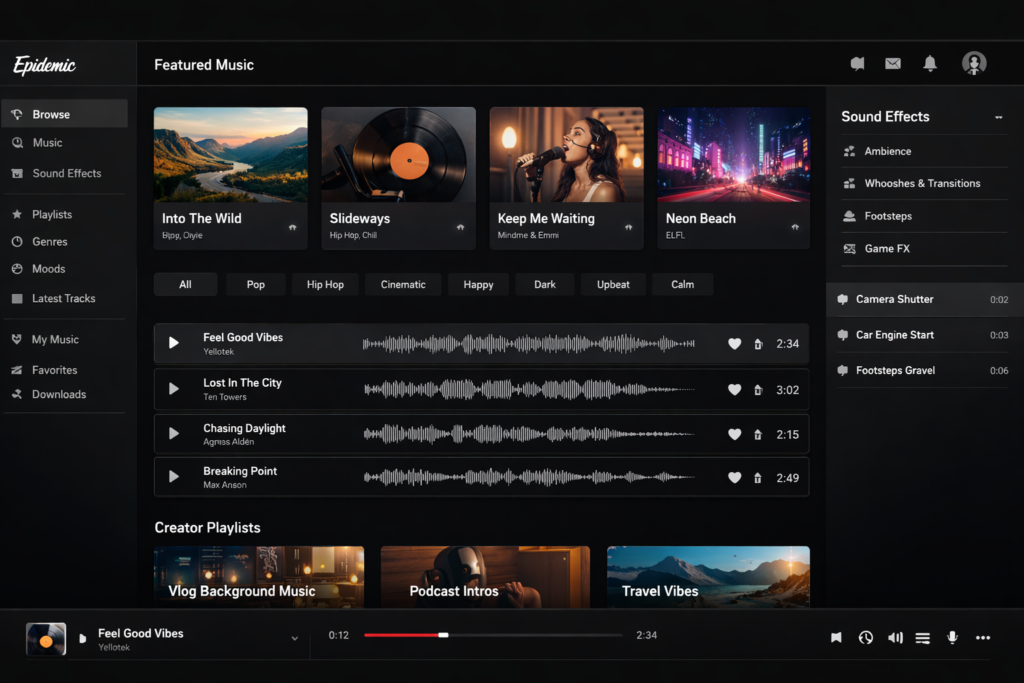Image resolution: width=1024 pixels, height=683 pixels.
Task: Favorite the track Lost In The City
Action: coord(735,390)
